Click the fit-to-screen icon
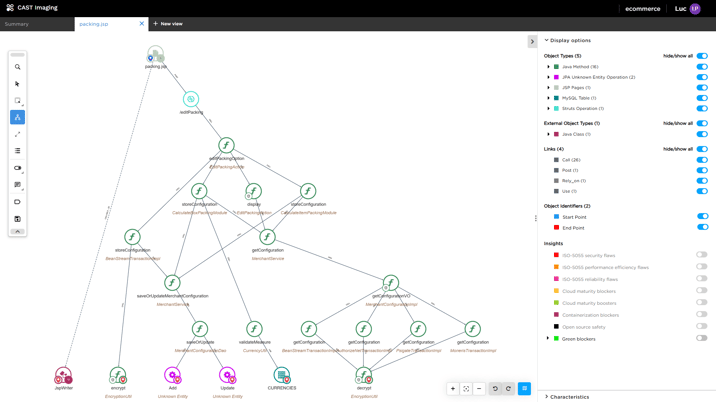This screenshot has height=402, width=716. pos(466,389)
